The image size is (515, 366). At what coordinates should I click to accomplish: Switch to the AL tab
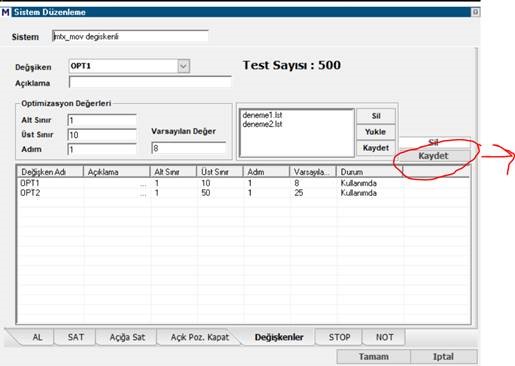tap(37, 337)
